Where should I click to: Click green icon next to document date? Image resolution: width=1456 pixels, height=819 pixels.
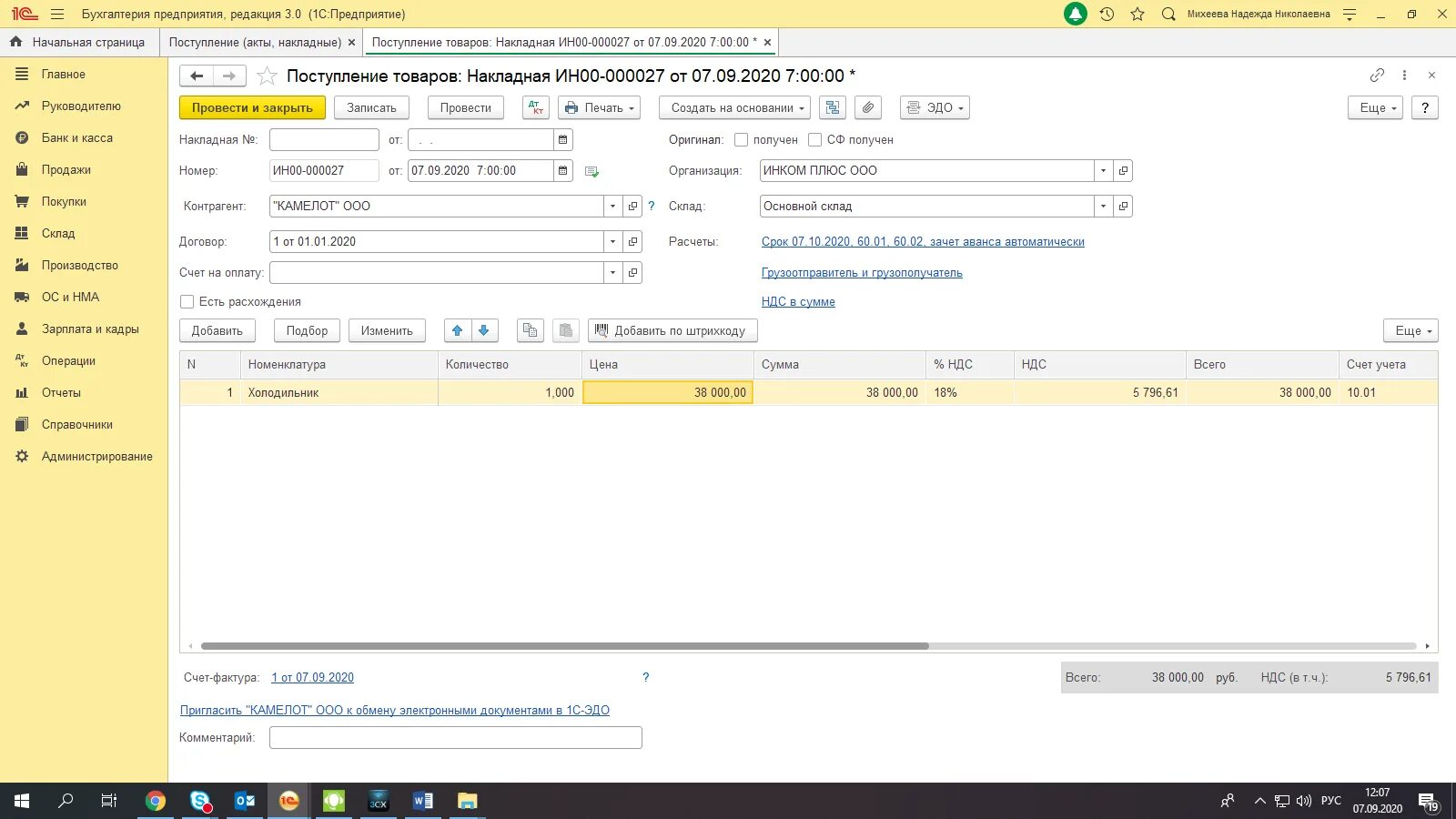(591, 171)
